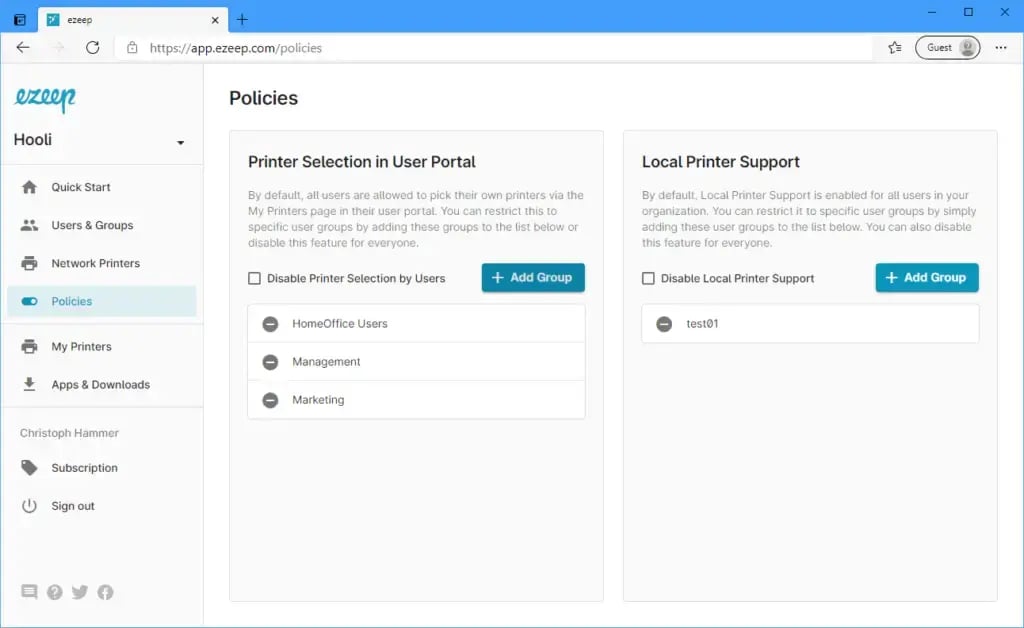Click the browser address bar URL
This screenshot has width=1024, height=628.
(236, 47)
